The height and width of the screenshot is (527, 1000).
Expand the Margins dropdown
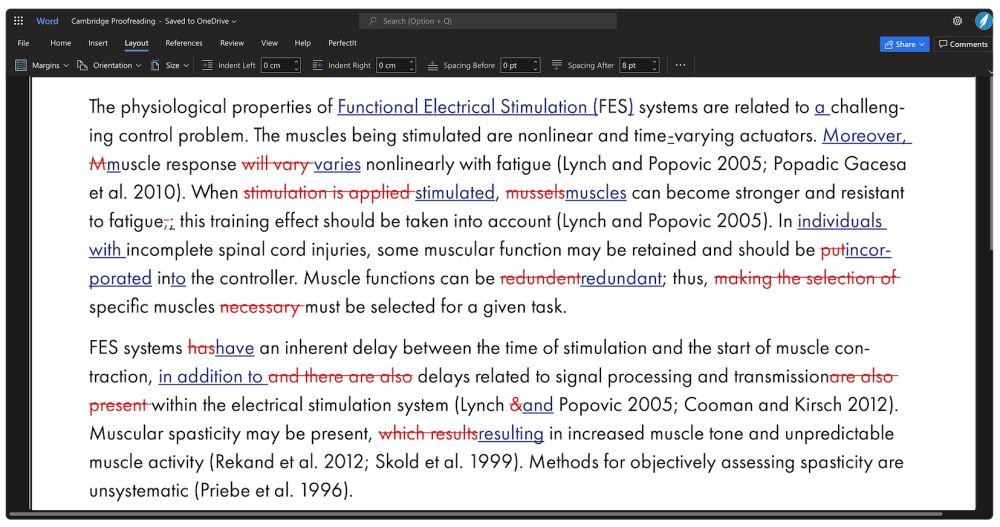point(66,65)
